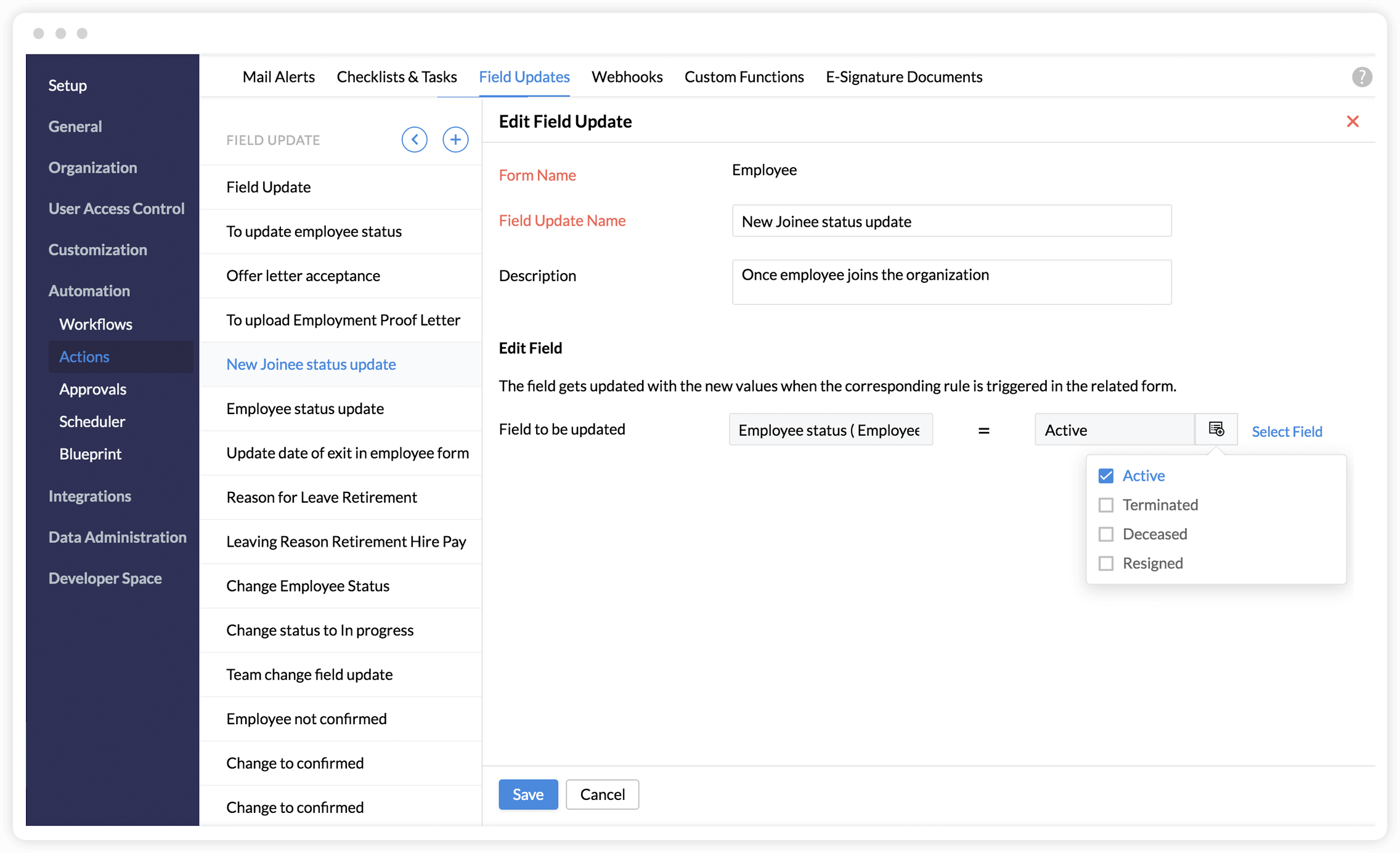The width and height of the screenshot is (1400, 853).
Task: Switch to Mail Alerts tab
Action: point(279,76)
